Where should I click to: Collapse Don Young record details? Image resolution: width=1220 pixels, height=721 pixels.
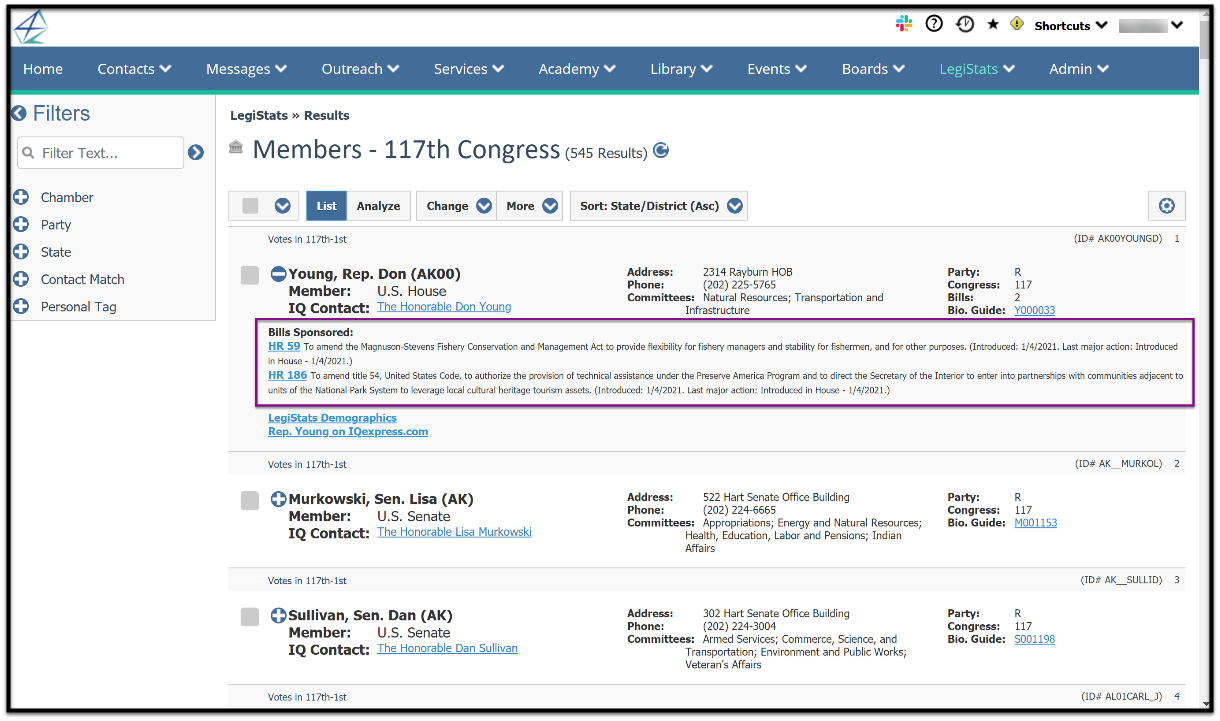click(x=278, y=274)
